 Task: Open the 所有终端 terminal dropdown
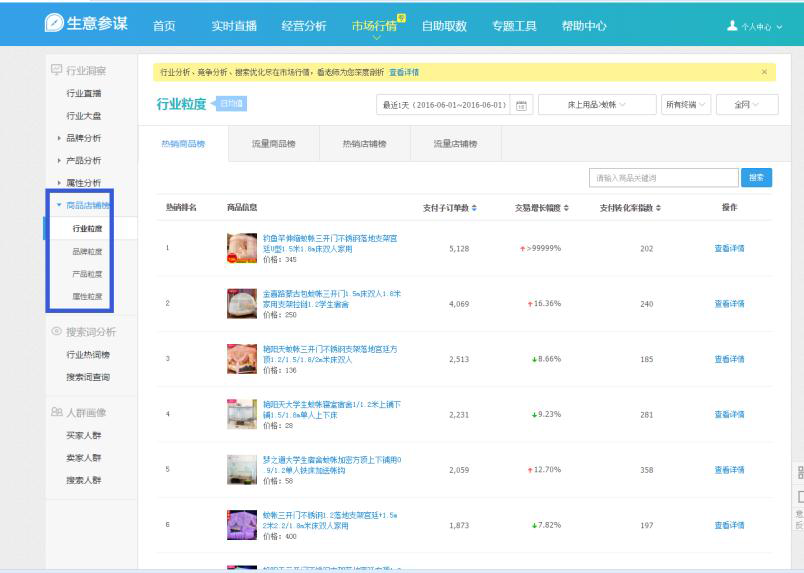[x=686, y=105]
